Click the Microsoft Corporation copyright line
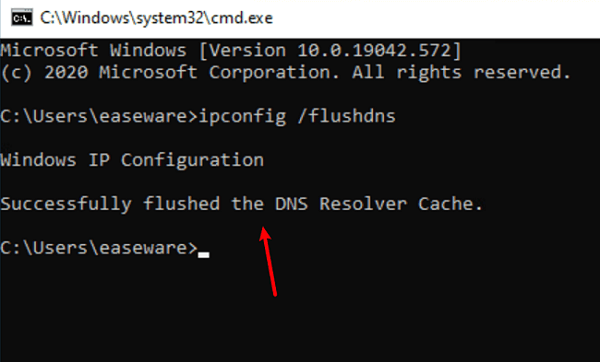This screenshot has width=600, height=362. [x=286, y=72]
